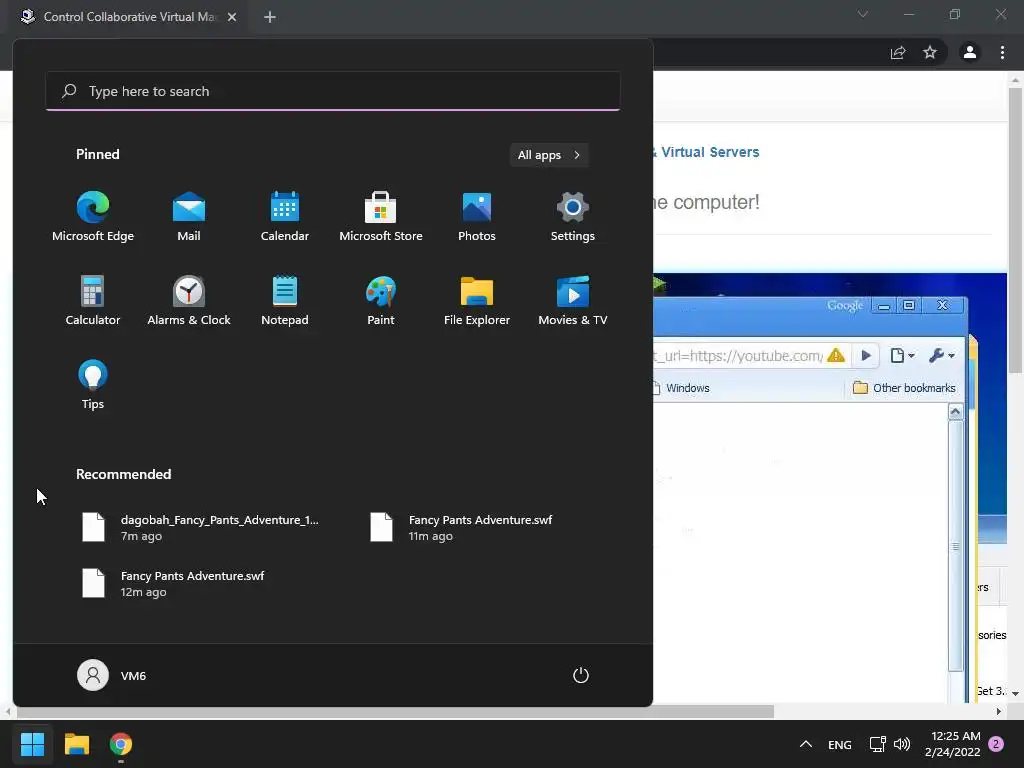Launch Notepad

(x=285, y=300)
